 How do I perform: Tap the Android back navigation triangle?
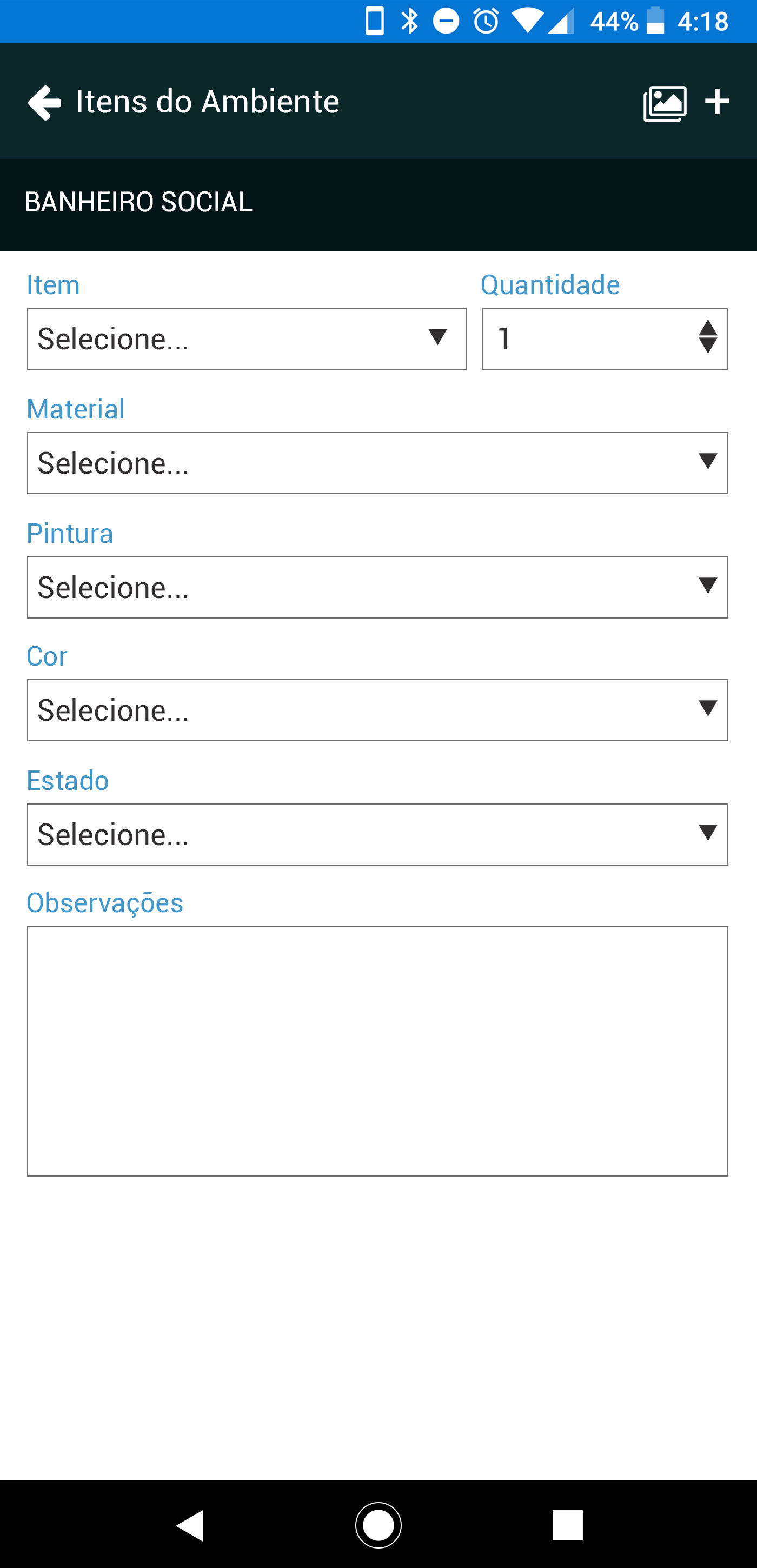pyautogui.click(x=189, y=1525)
